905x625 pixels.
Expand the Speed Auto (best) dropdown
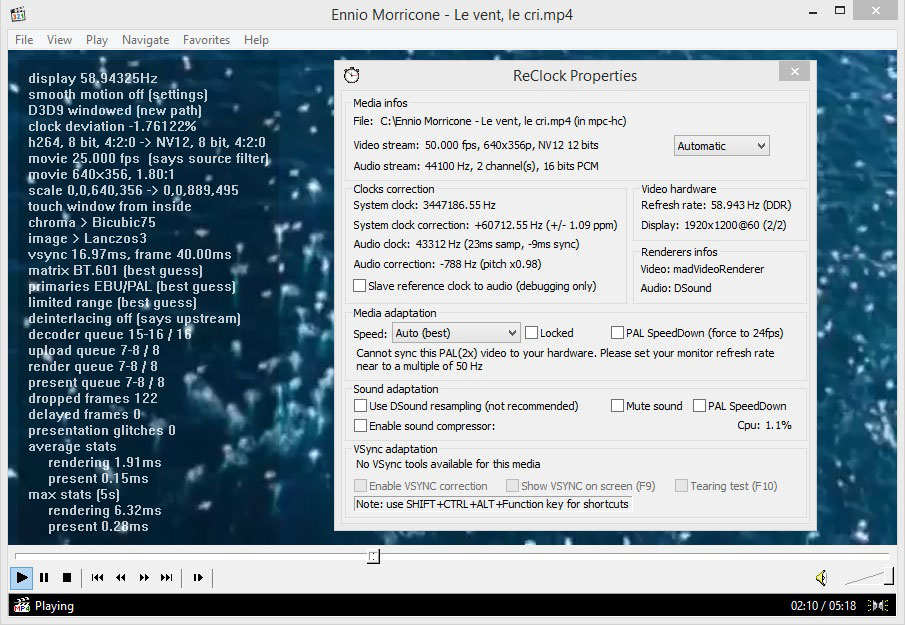coord(456,333)
